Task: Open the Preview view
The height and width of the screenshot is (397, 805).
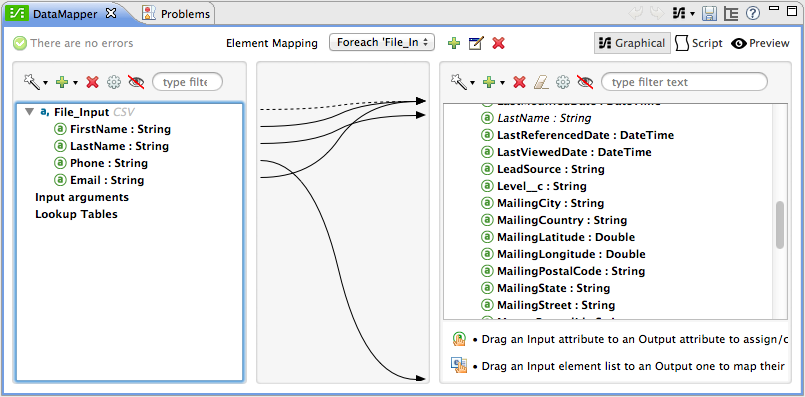Action: [x=760, y=43]
